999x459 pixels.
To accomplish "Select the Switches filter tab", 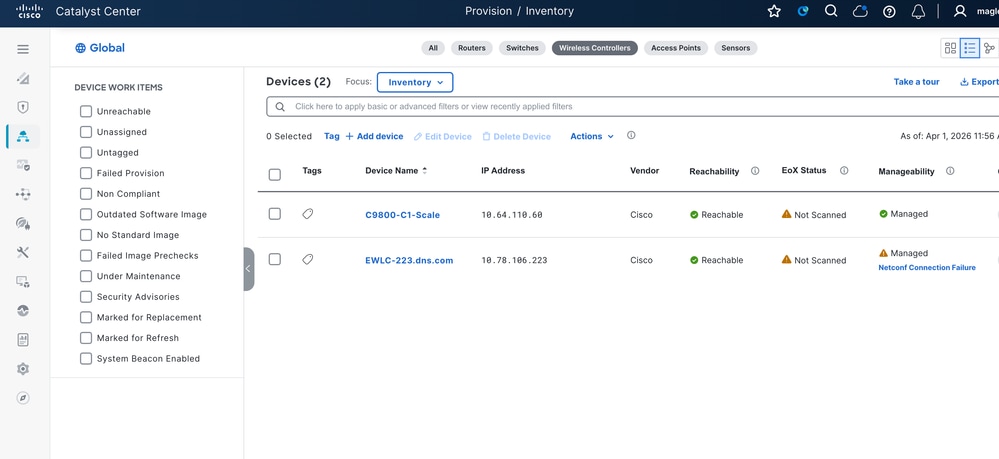I will [x=522, y=48].
